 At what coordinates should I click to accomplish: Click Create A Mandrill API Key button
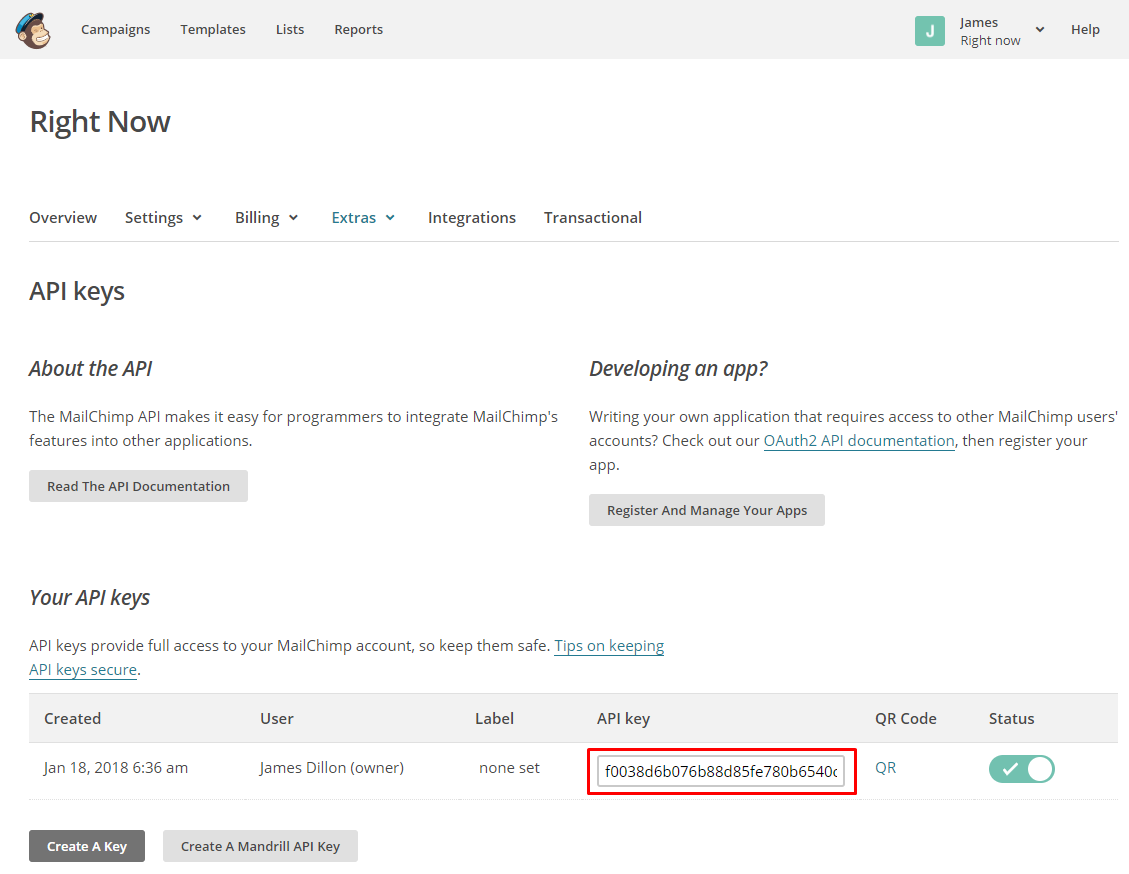260,846
